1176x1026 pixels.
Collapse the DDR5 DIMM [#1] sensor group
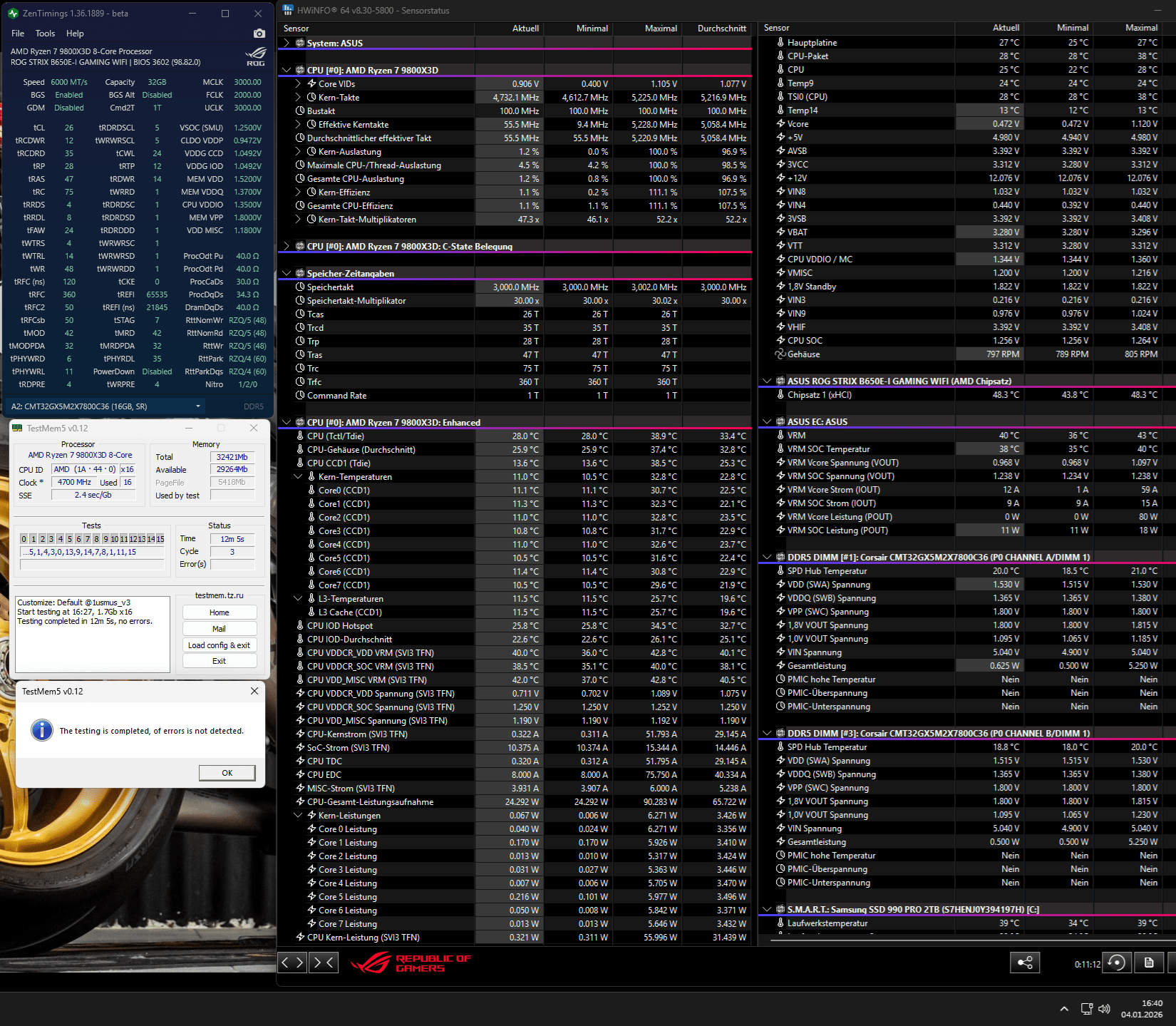[767, 557]
